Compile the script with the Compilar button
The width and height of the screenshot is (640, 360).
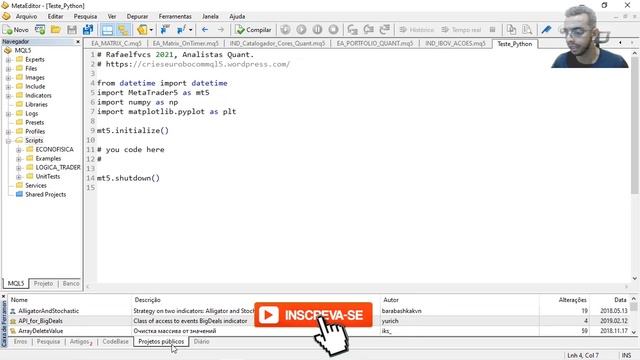253,29
